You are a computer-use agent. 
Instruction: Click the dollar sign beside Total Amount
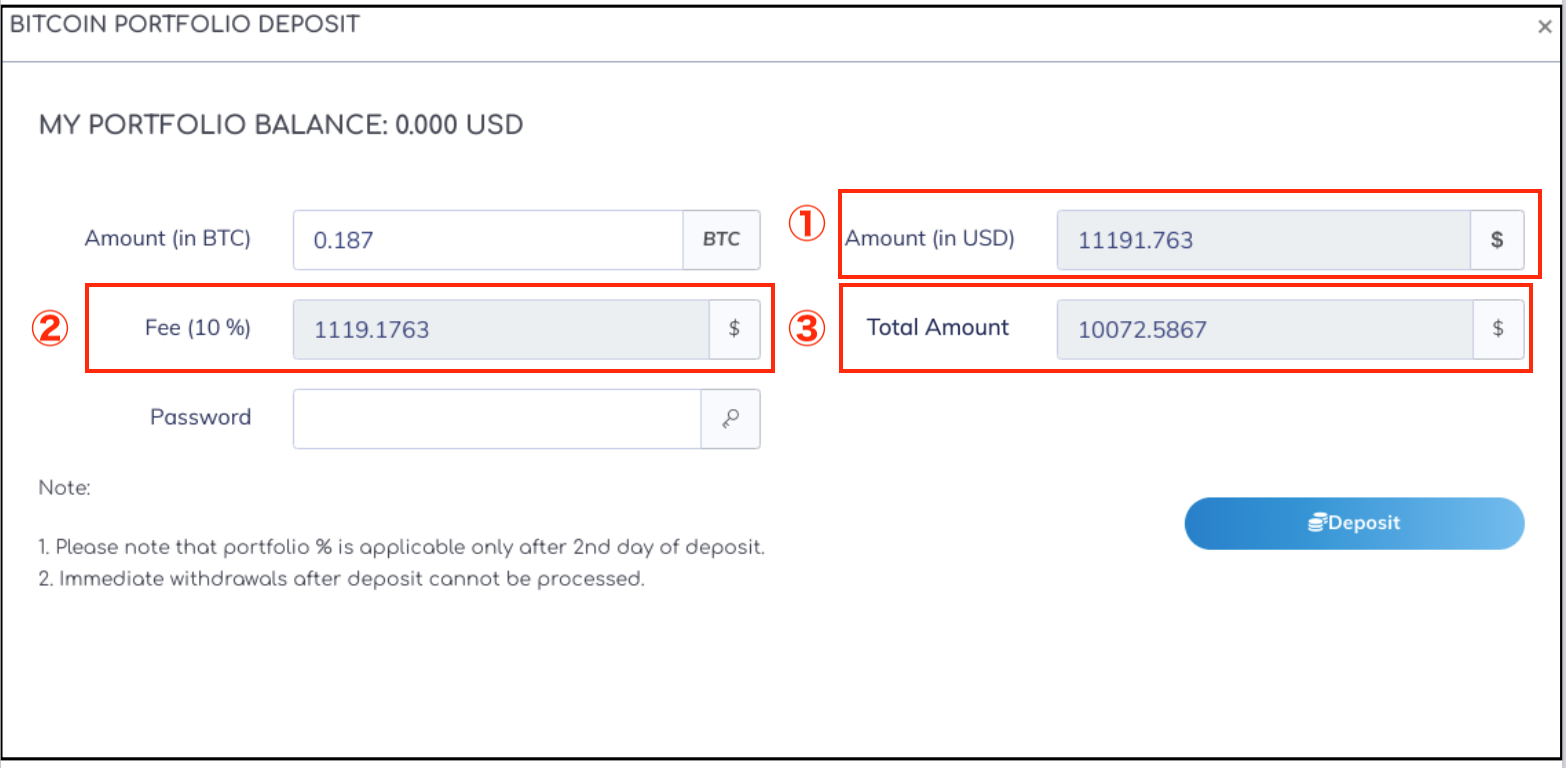point(1498,329)
